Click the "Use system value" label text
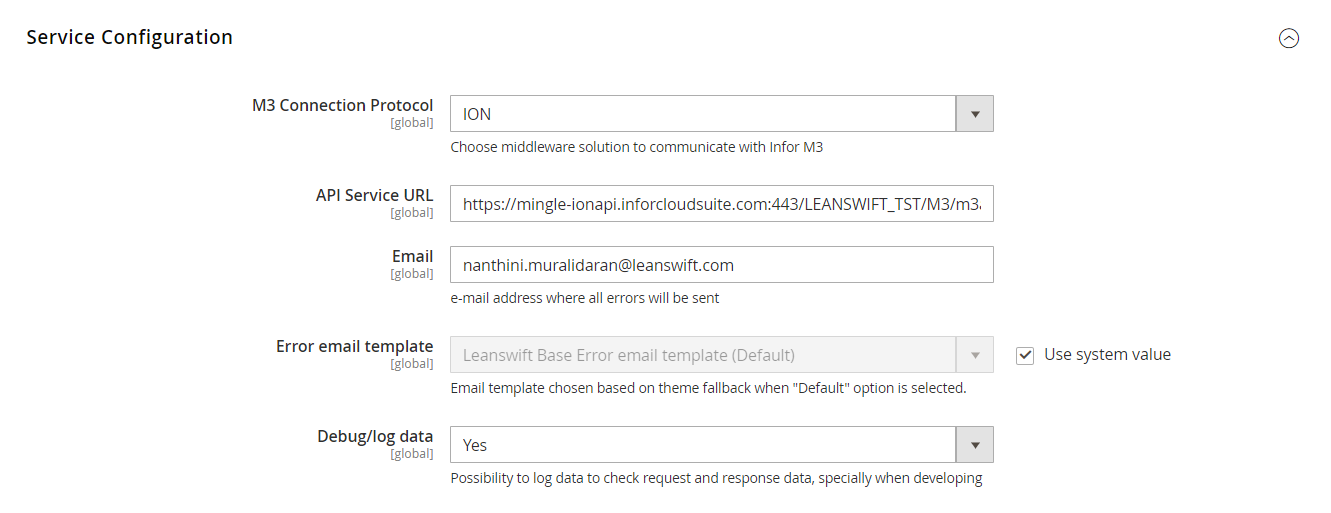Viewport: 1331px width, 513px height. coord(1107,354)
